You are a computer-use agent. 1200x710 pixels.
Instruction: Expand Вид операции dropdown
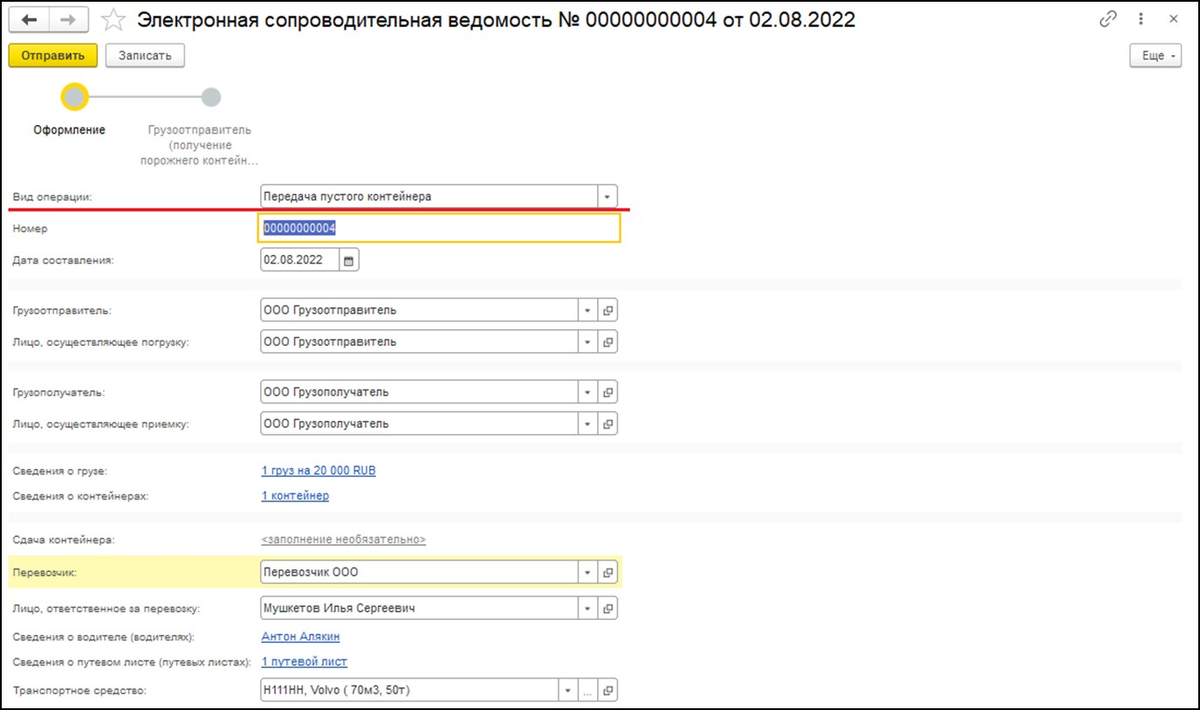click(x=607, y=197)
